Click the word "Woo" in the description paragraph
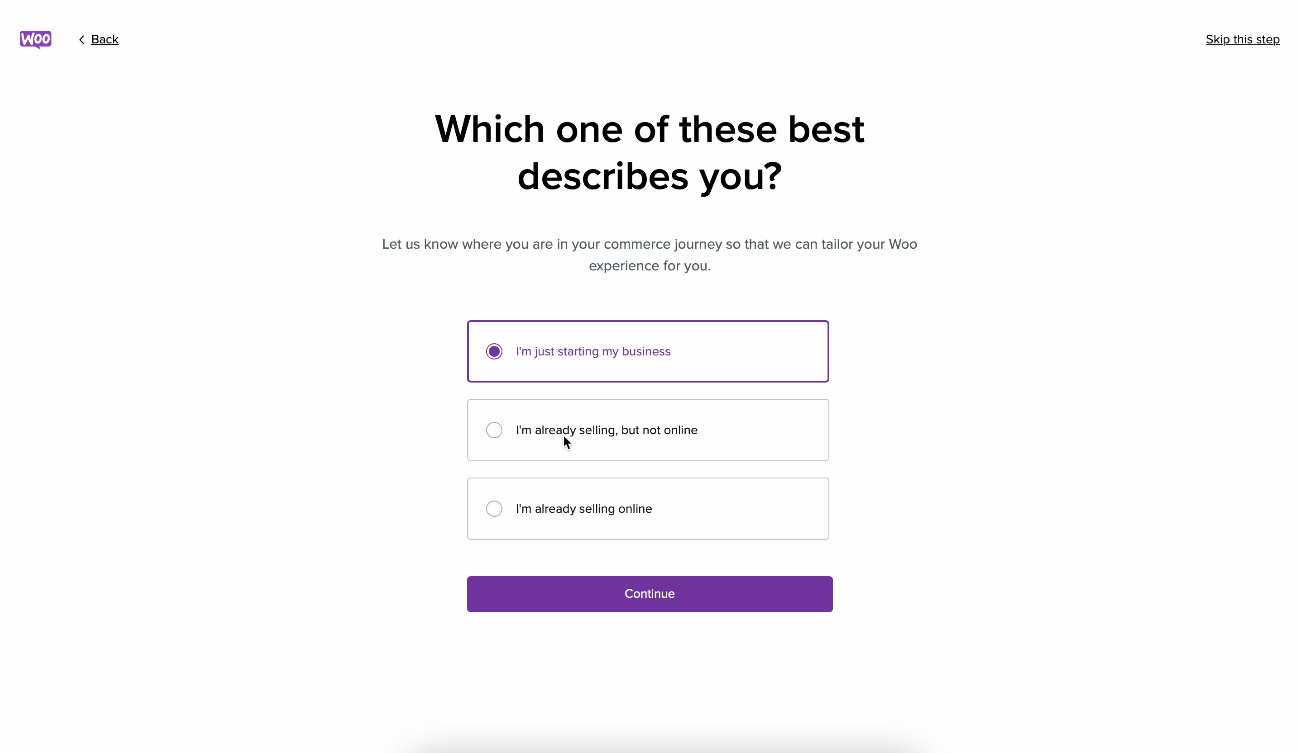Viewport: 1300px width, 753px height. pos(903,244)
